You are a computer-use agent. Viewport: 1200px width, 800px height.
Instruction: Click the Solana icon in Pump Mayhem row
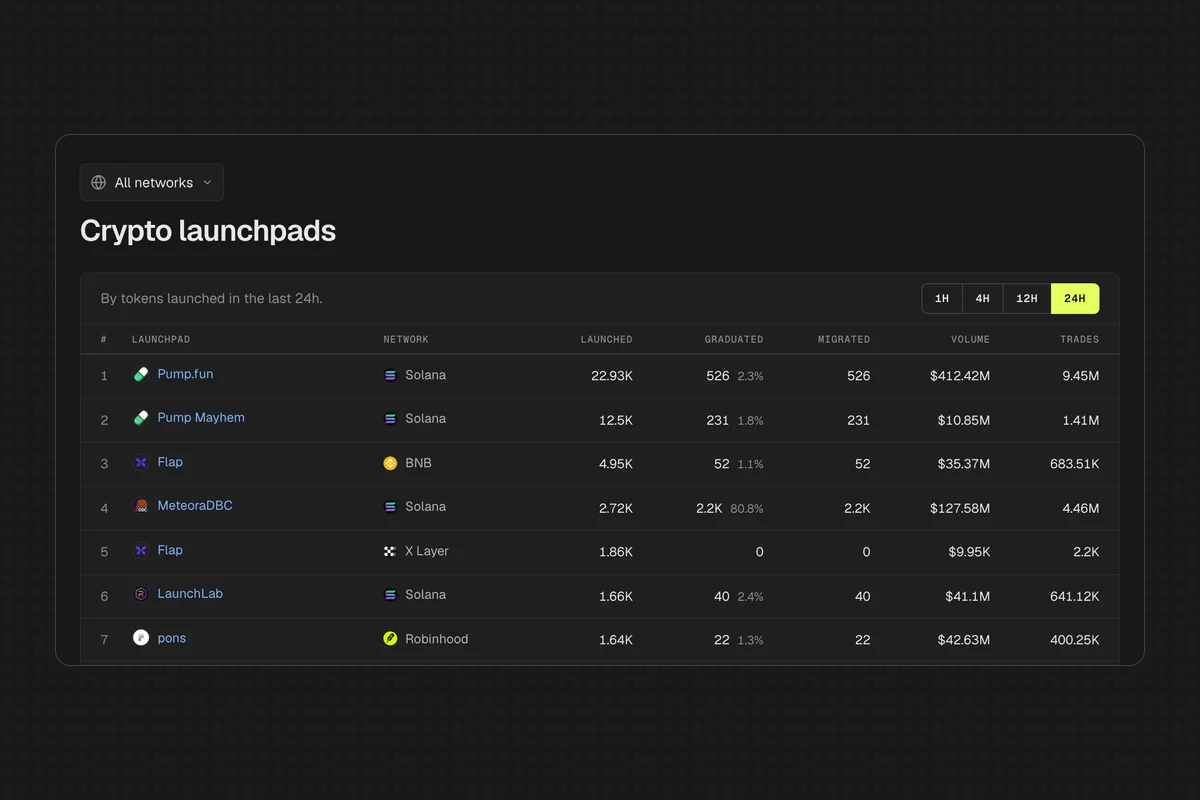pos(391,420)
